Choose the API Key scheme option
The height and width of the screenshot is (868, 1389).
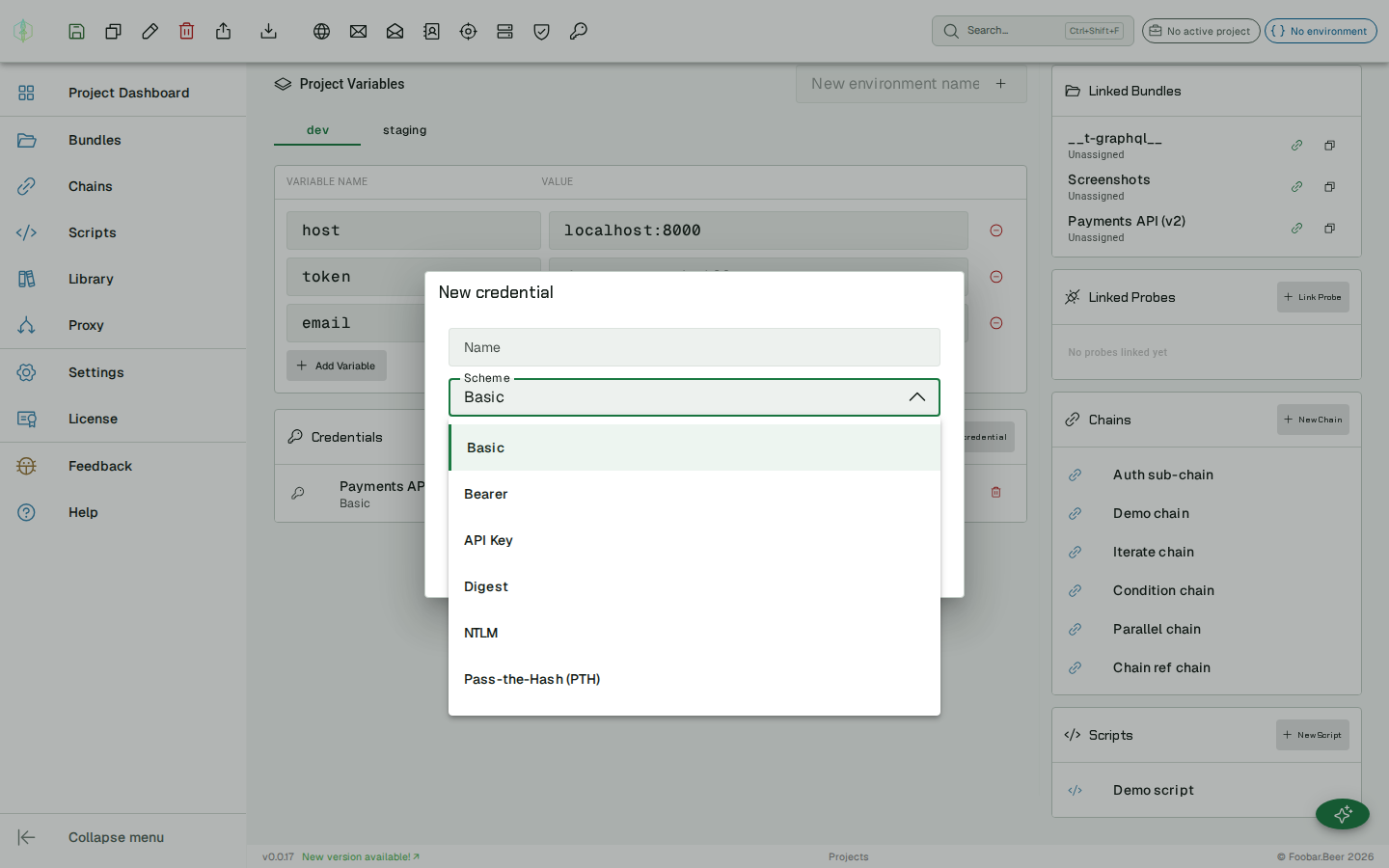click(x=694, y=540)
